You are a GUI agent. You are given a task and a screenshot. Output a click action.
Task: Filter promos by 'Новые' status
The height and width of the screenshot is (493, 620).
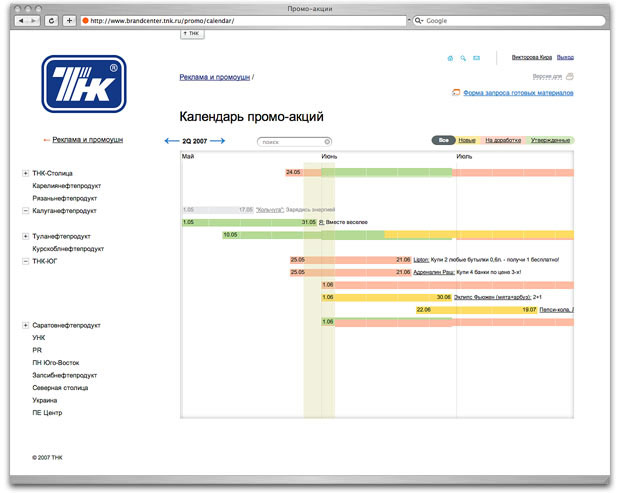467,140
